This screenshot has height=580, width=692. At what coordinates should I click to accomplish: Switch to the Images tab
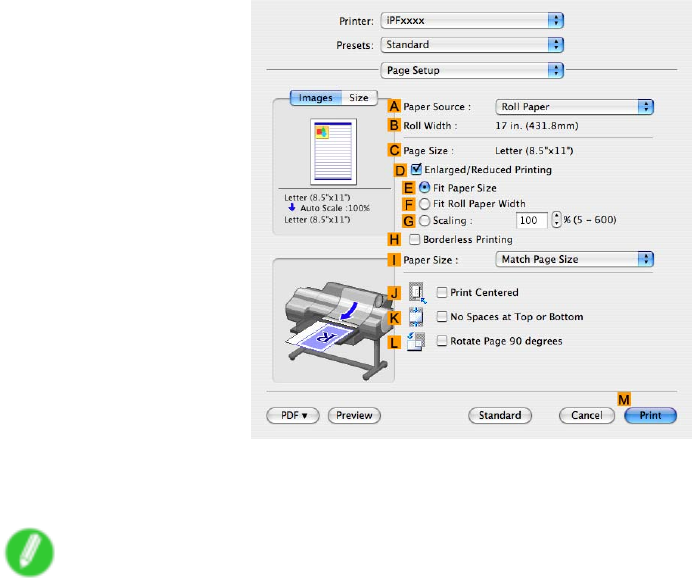316,98
